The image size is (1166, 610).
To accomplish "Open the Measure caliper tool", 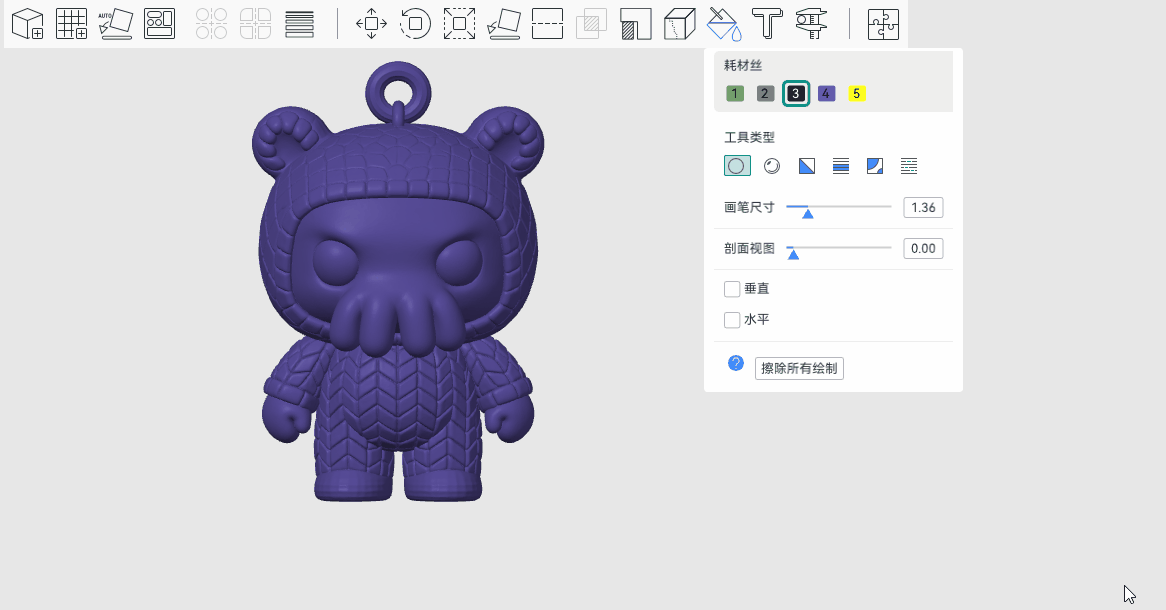I will pyautogui.click(x=811, y=24).
